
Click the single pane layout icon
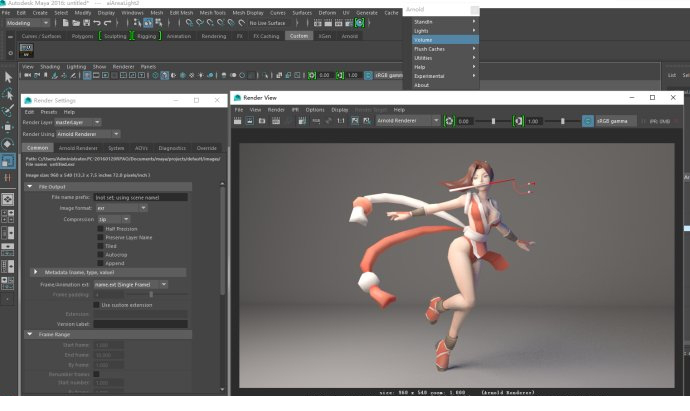coord(7,200)
